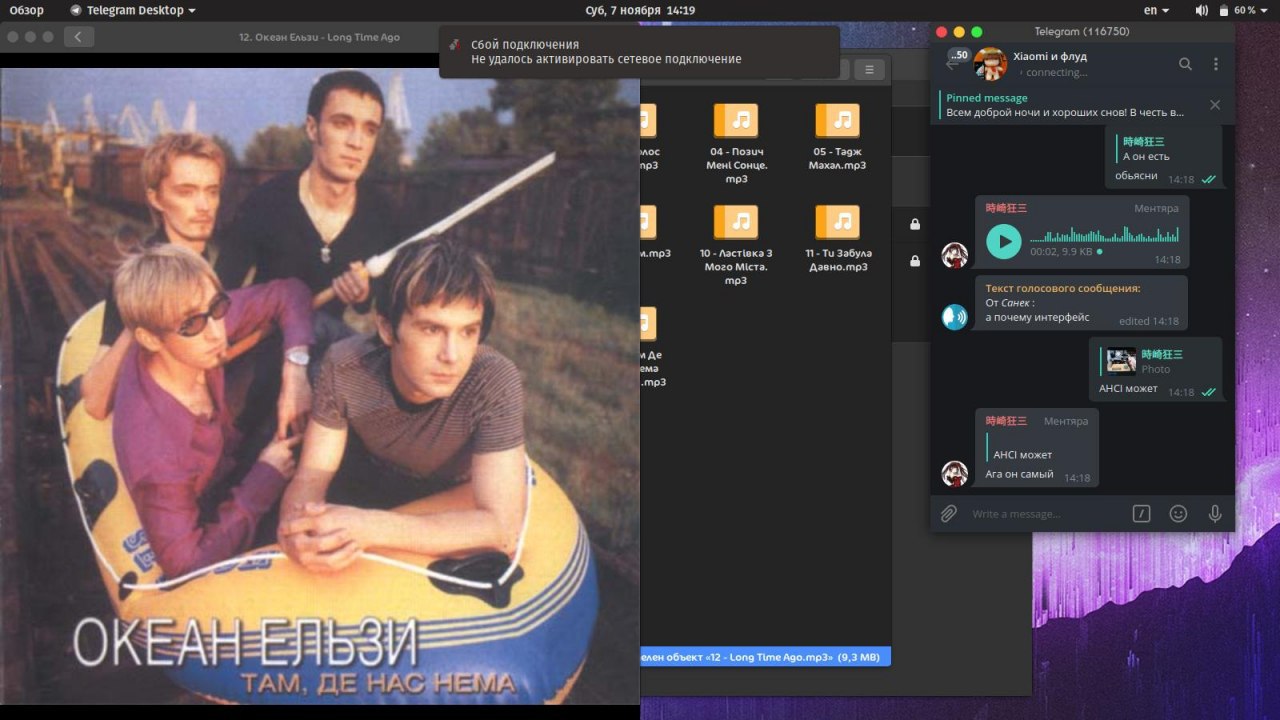The width and height of the screenshot is (1280, 720).
Task: Click the file manager selection status bar
Action: pos(765,657)
